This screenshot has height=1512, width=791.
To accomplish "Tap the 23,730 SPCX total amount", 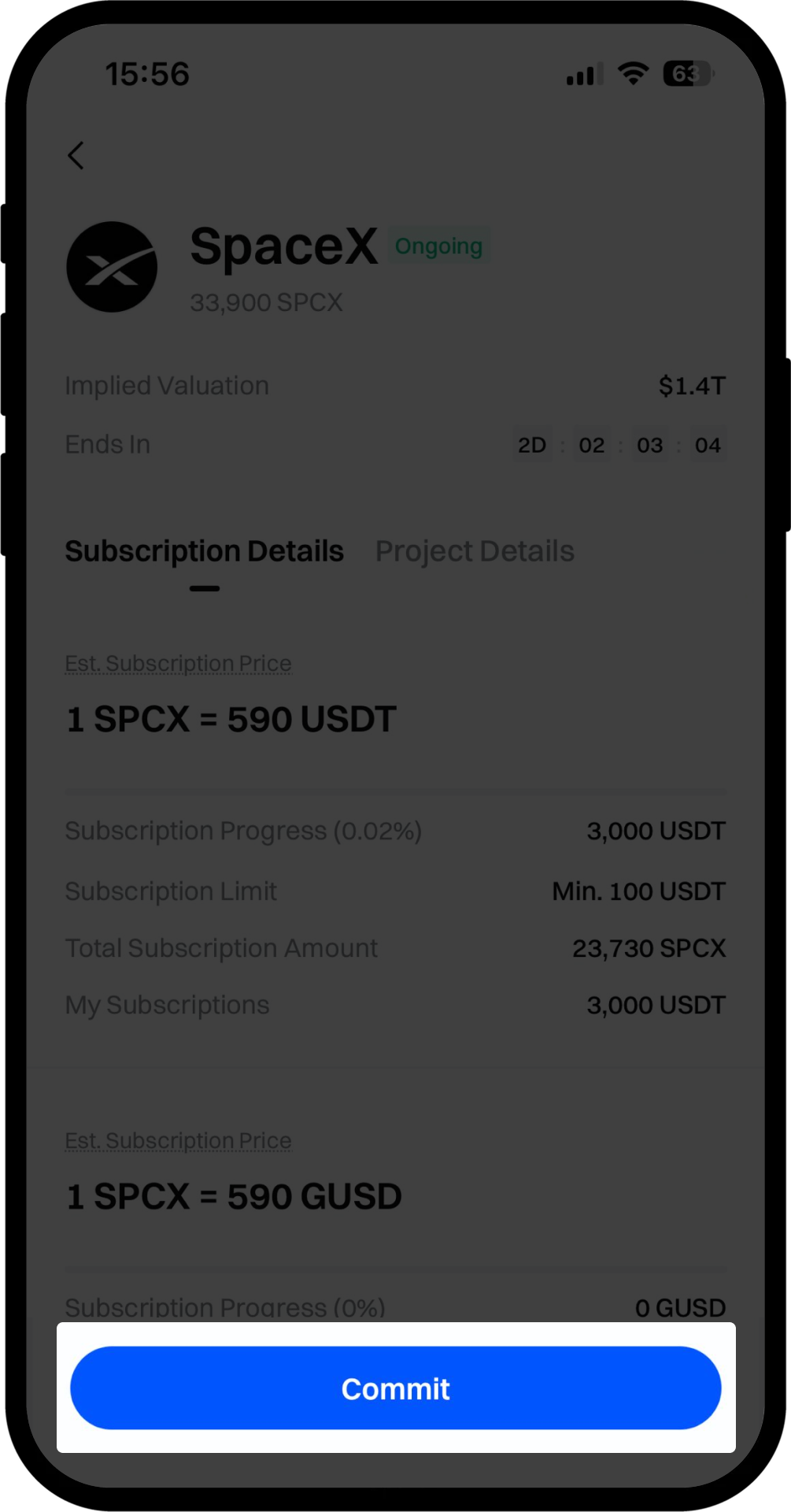I will click(x=649, y=948).
